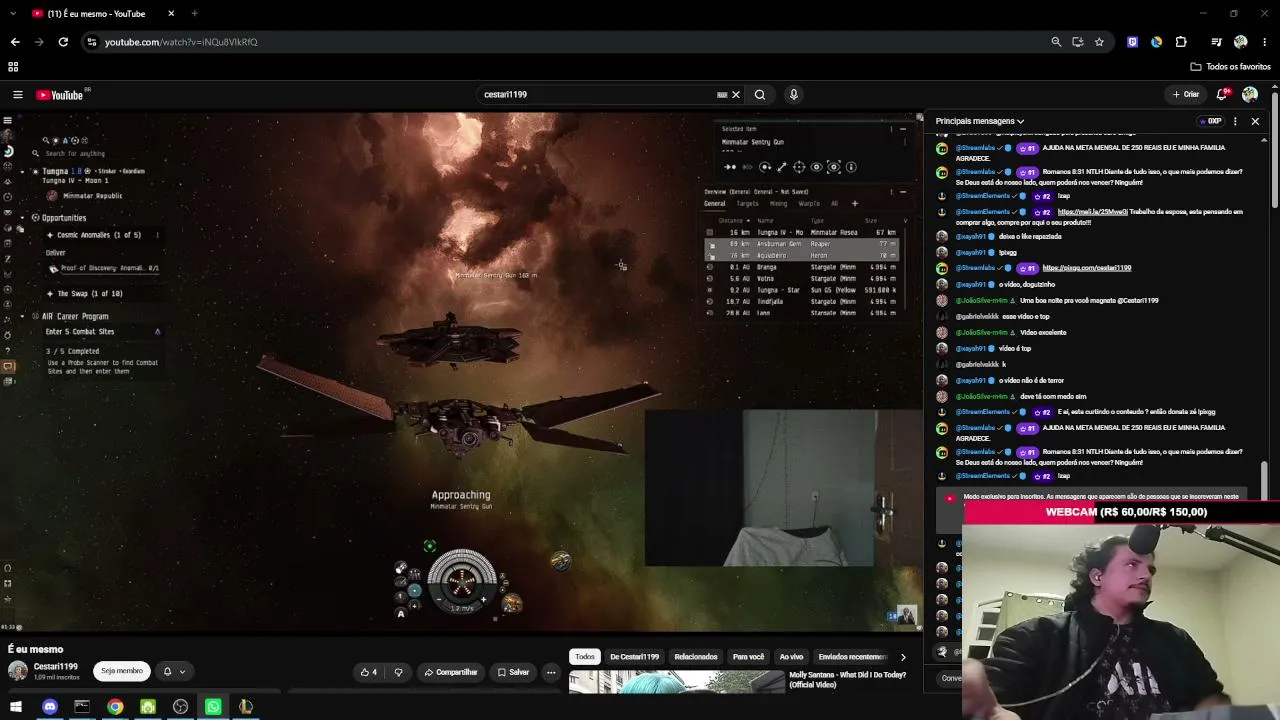Click the orbit icon in Selected Item
The image size is (1280, 720).
[x=765, y=167]
